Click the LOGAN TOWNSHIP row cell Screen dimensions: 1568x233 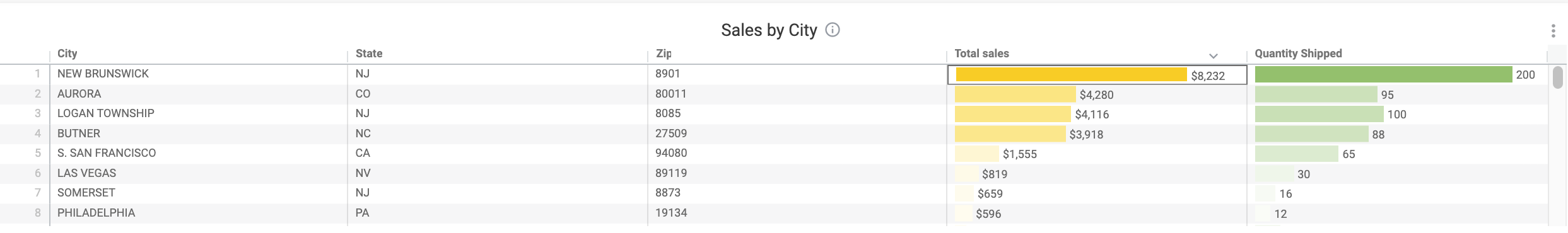click(199, 113)
